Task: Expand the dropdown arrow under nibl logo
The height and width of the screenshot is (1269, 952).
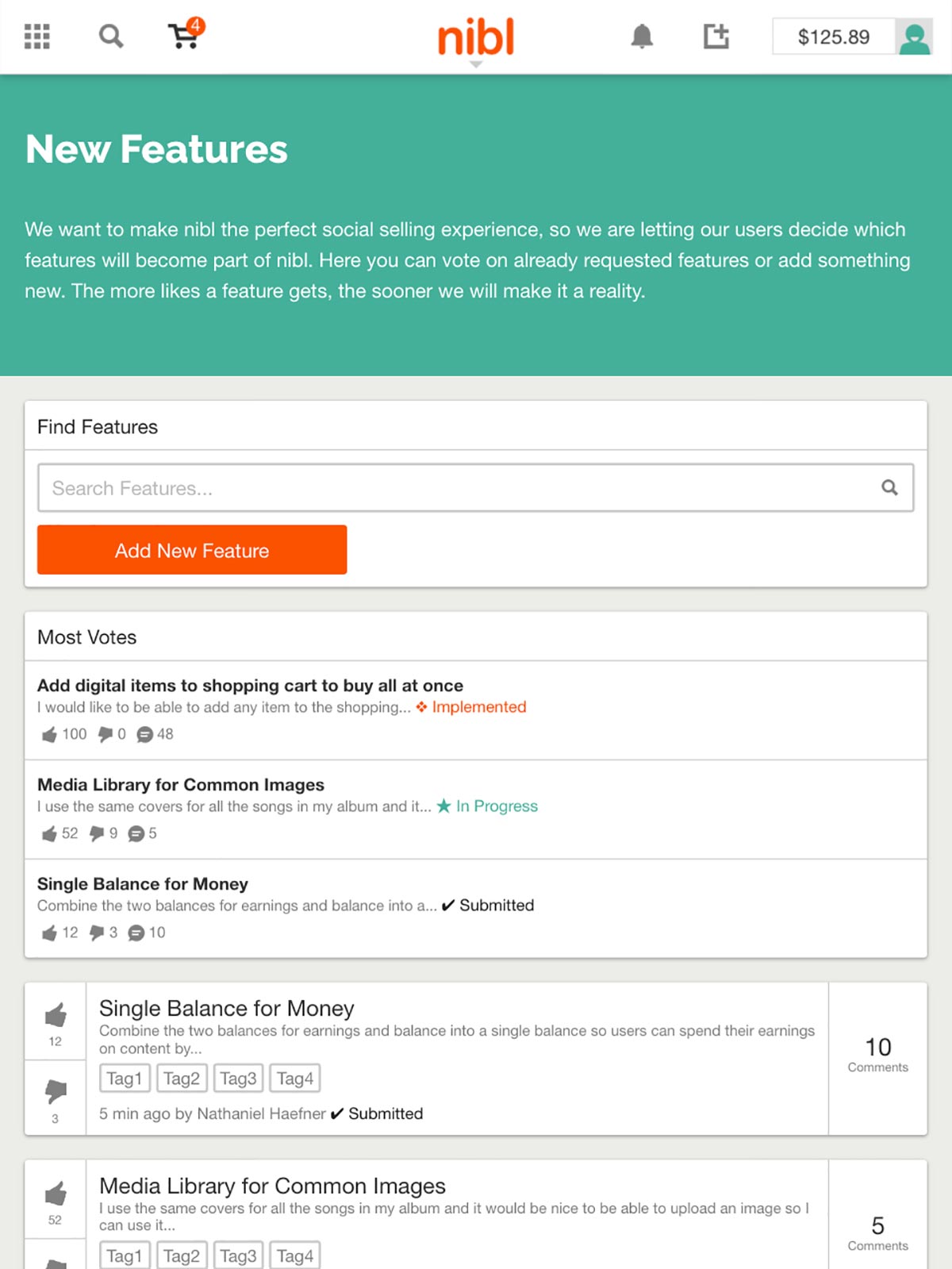Action: click(x=476, y=64)
